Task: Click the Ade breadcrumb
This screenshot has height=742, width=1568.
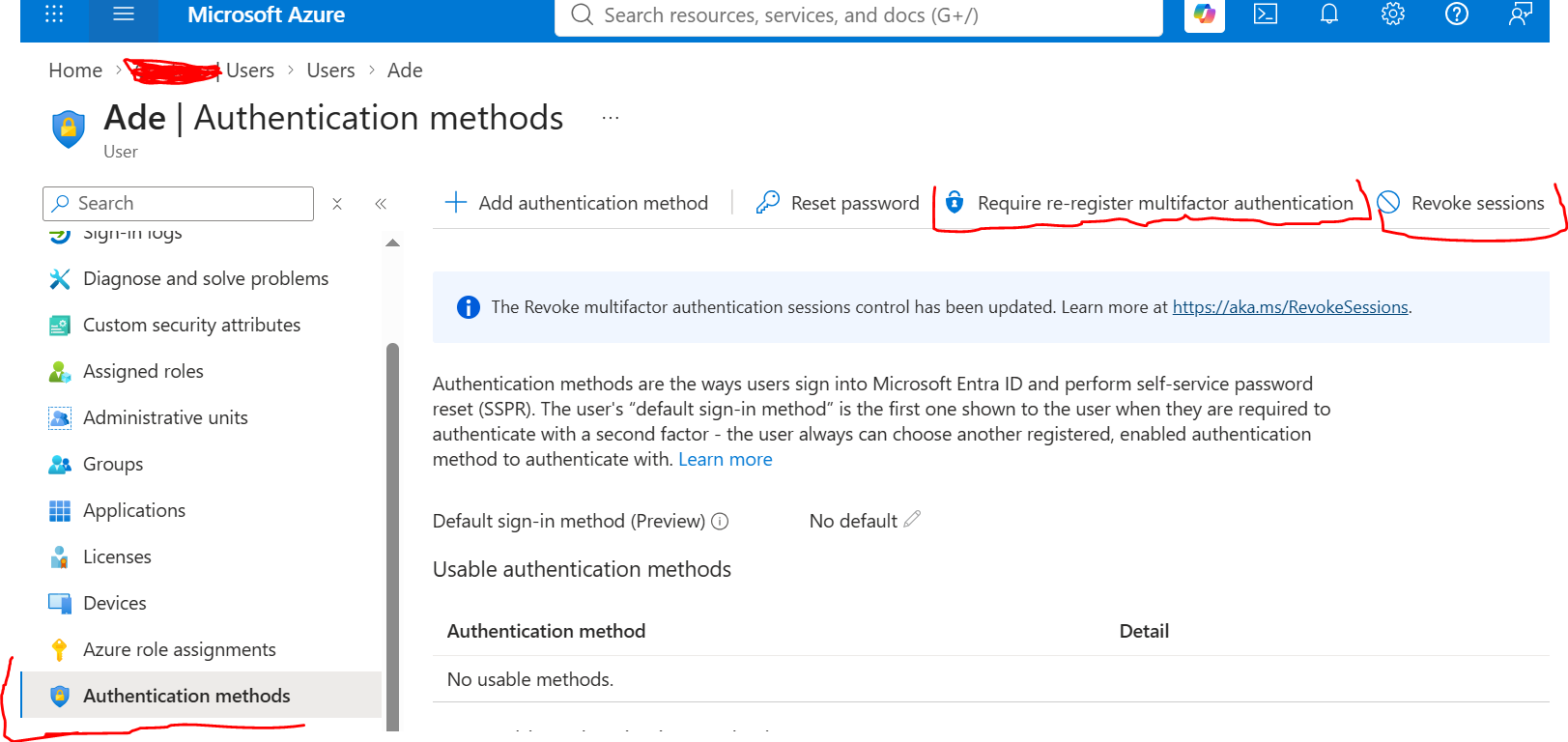Action: click(x=405, y=71)
